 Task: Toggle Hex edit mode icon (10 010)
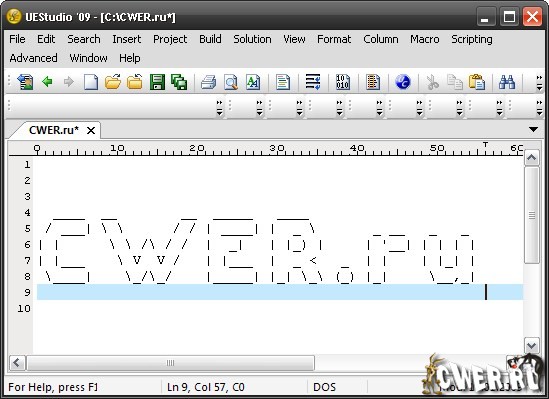pyautogui.click(x=342, y=83)
